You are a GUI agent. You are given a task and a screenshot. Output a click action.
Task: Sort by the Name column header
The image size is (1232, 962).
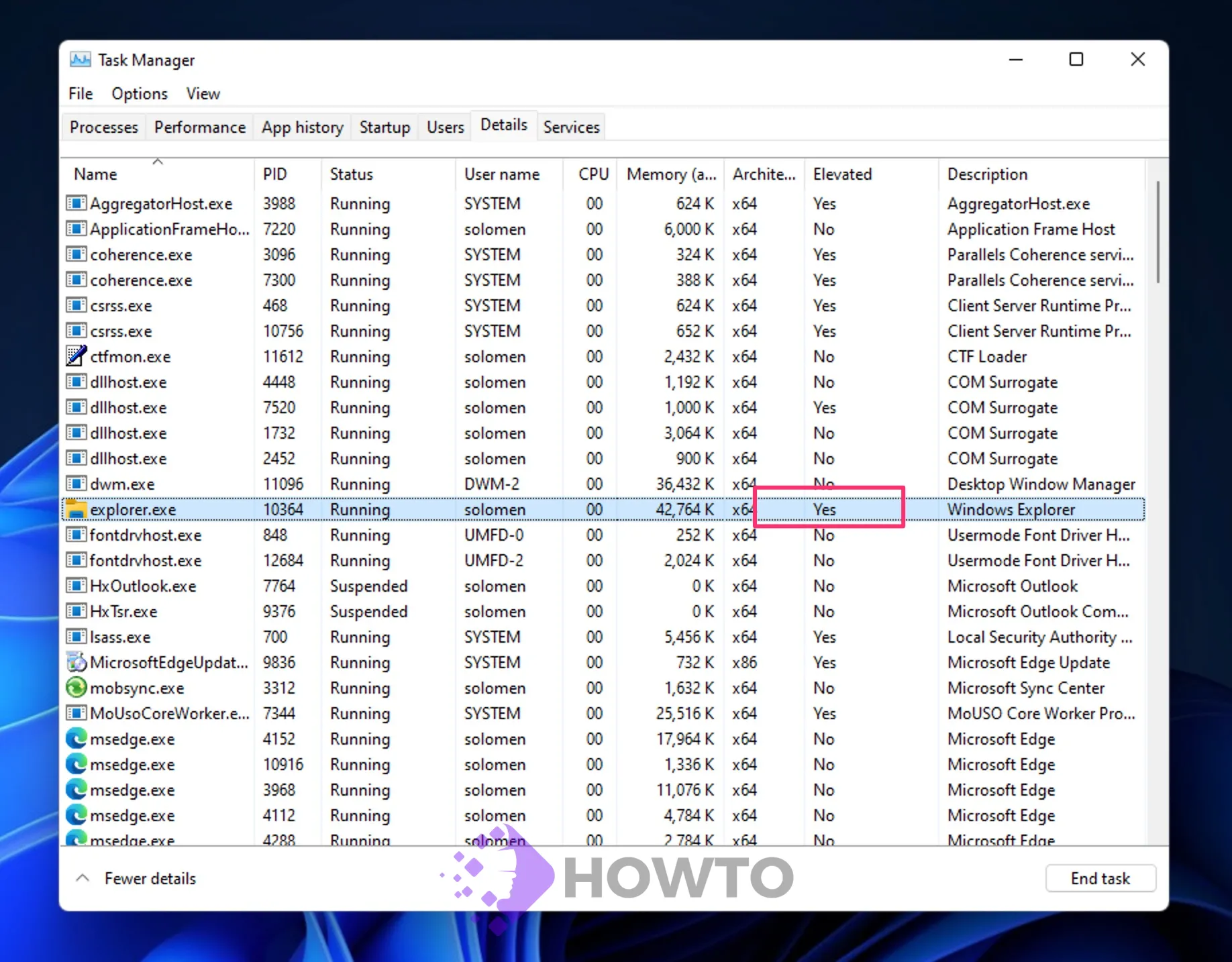(x=158, y=174)
